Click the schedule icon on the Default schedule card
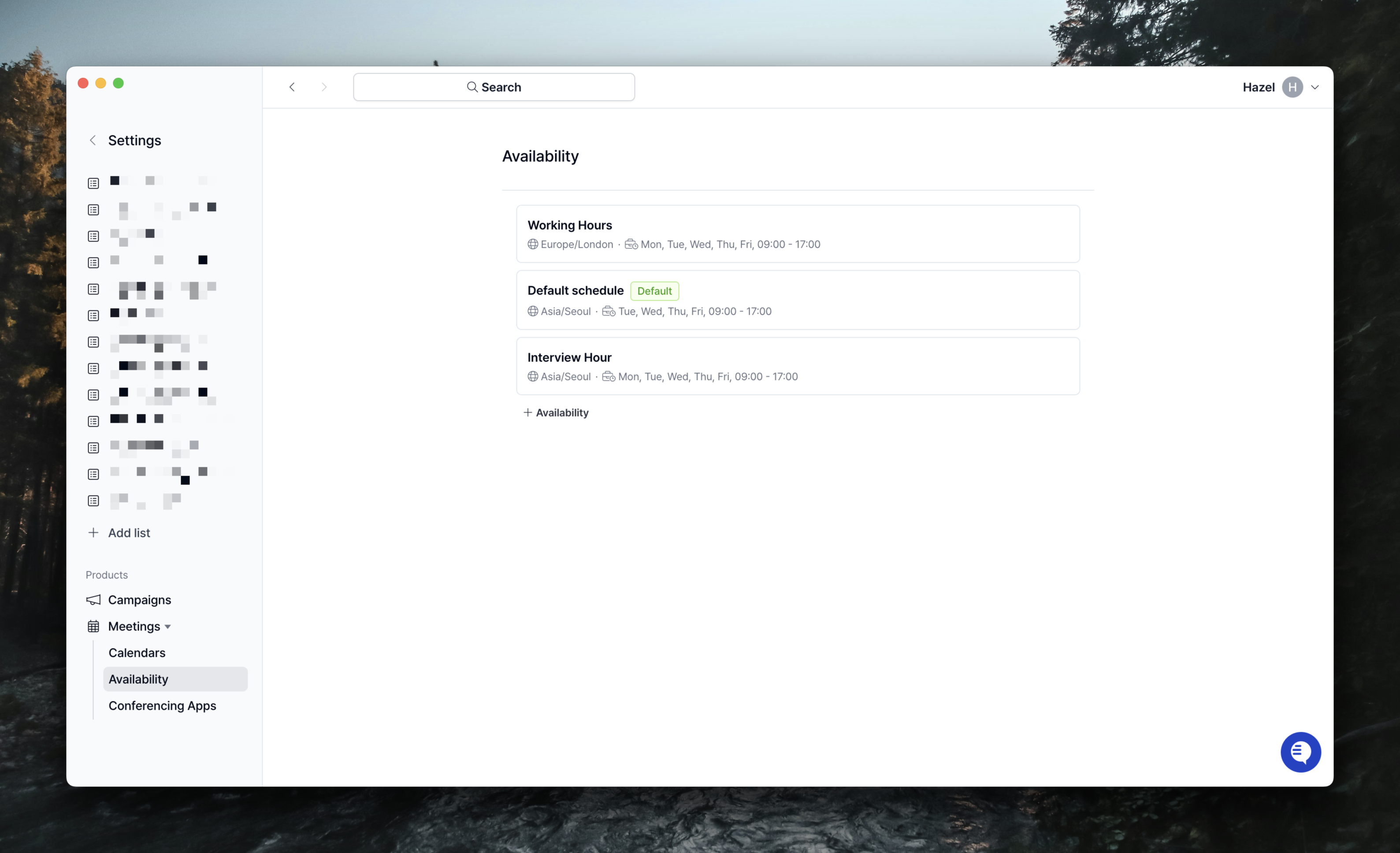Screen dimensions: 1400x853 (x=609, y=311)
